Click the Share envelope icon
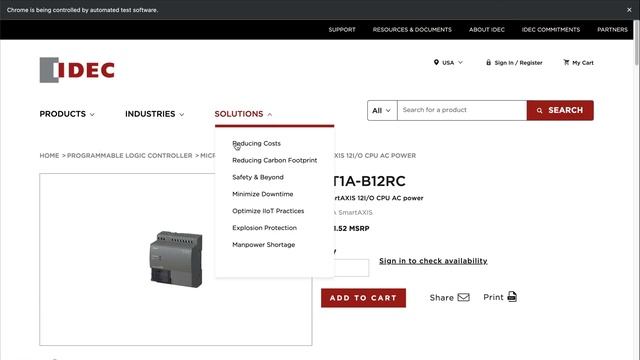This screenshot has height=360, width=640. click(463, 297)
